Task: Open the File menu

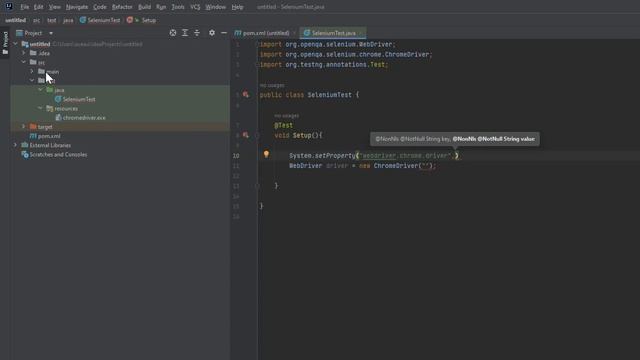Action: click(24, 7)
